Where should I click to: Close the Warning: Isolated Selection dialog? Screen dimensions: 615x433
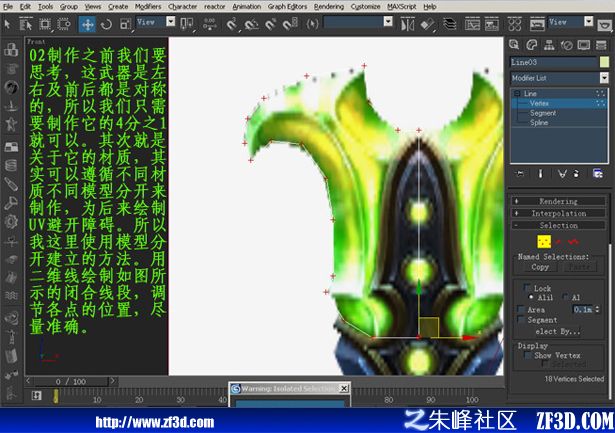coord(344,388)
